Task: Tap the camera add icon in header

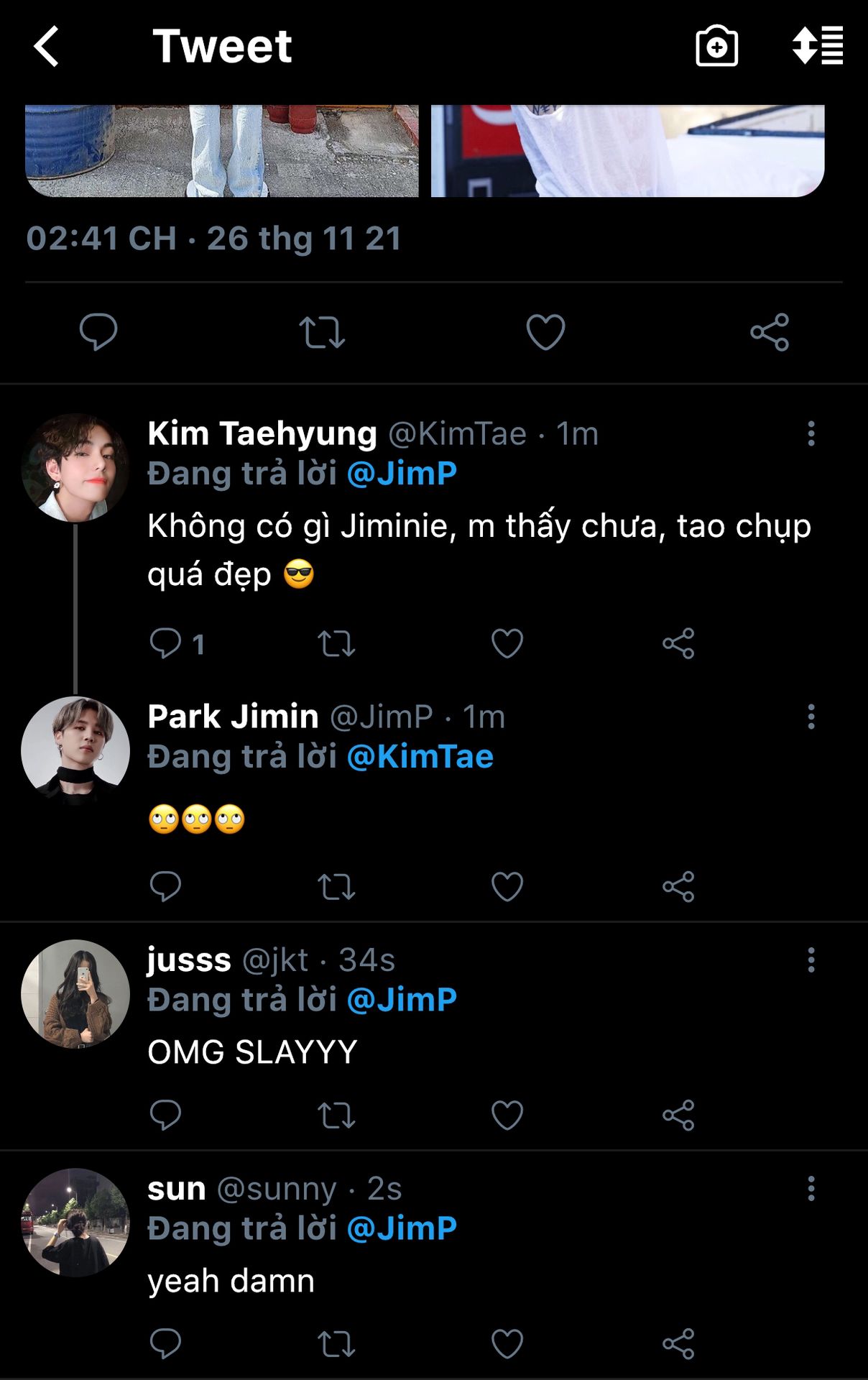Action: [716, 46]
